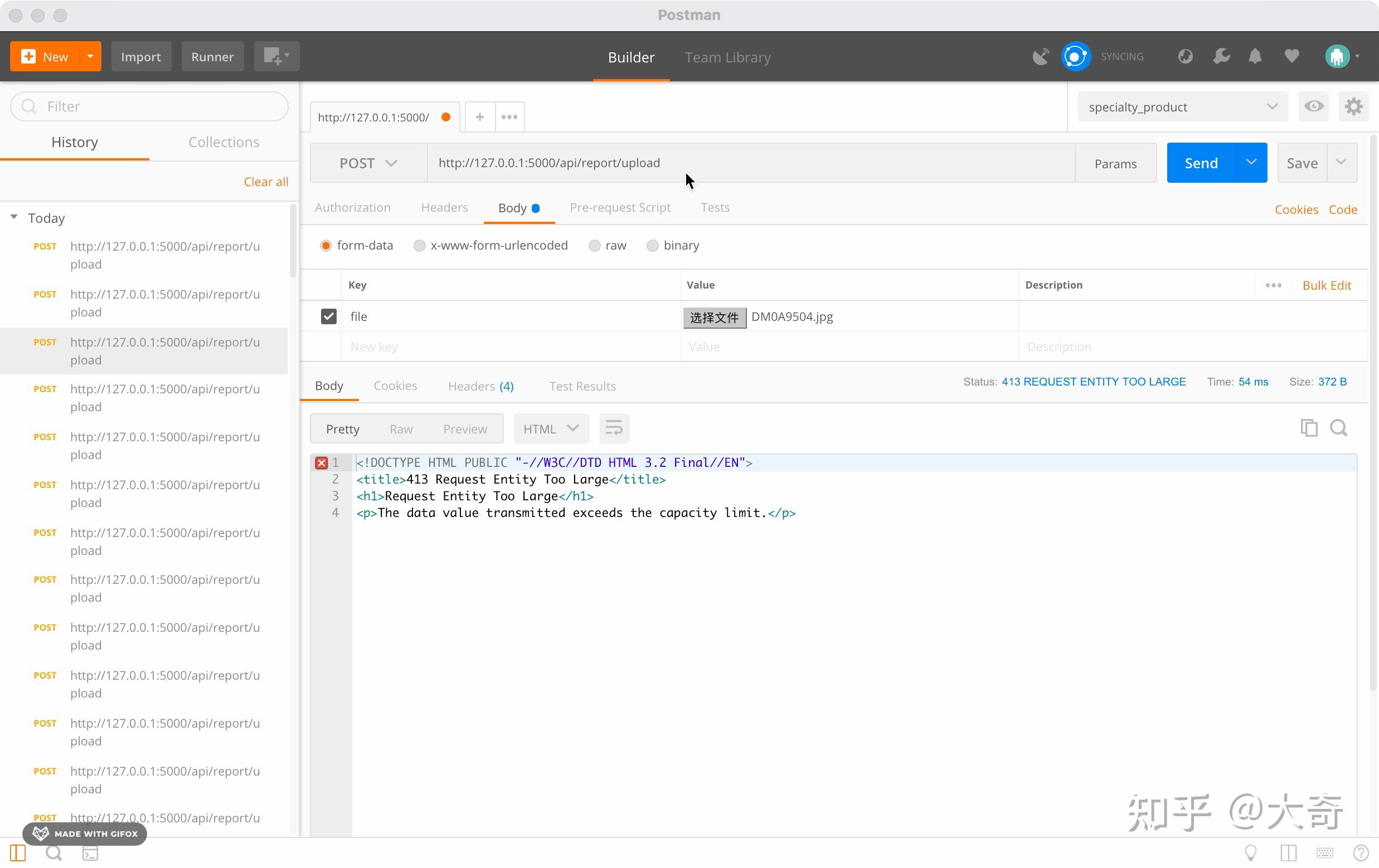Viewport: 1379px width, 868px height.
Task: Click the environment quick look eye icon
Action: (x=1314, y=106)
